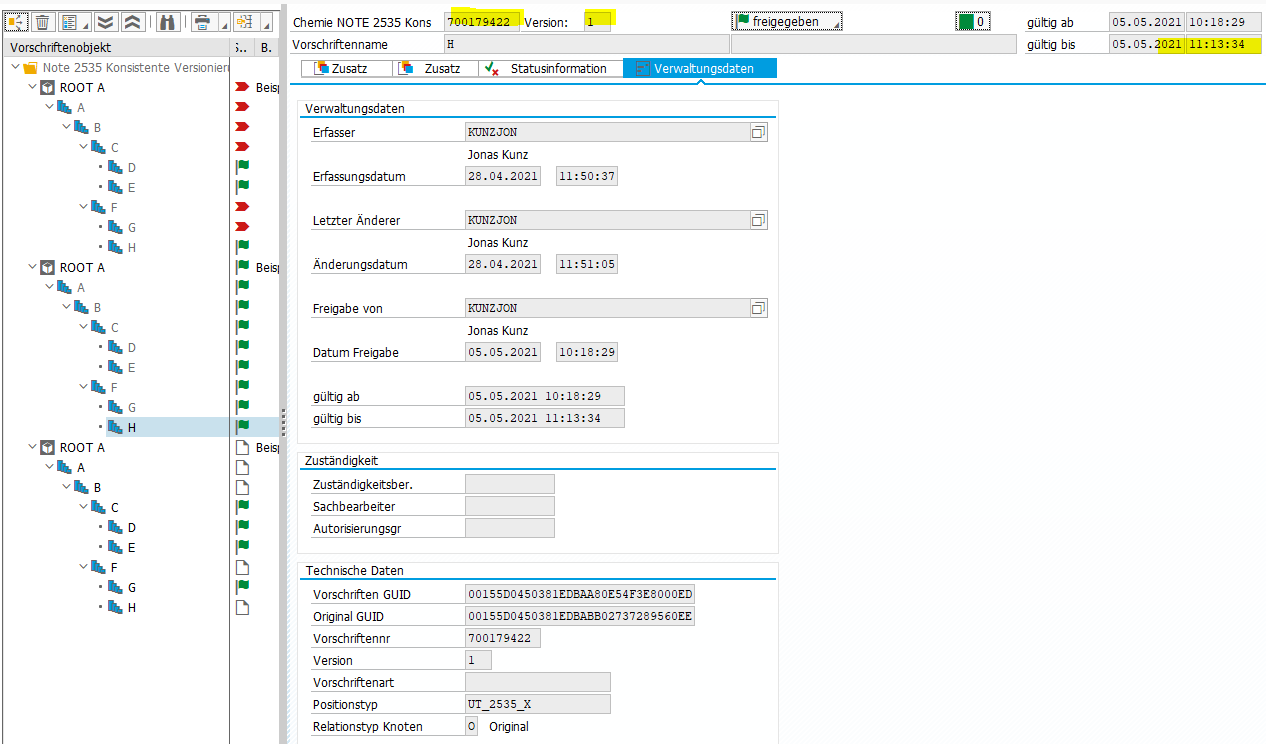Click the trash can delete icon
This screenshot has height=744, width=1266.
click(44, 22)
